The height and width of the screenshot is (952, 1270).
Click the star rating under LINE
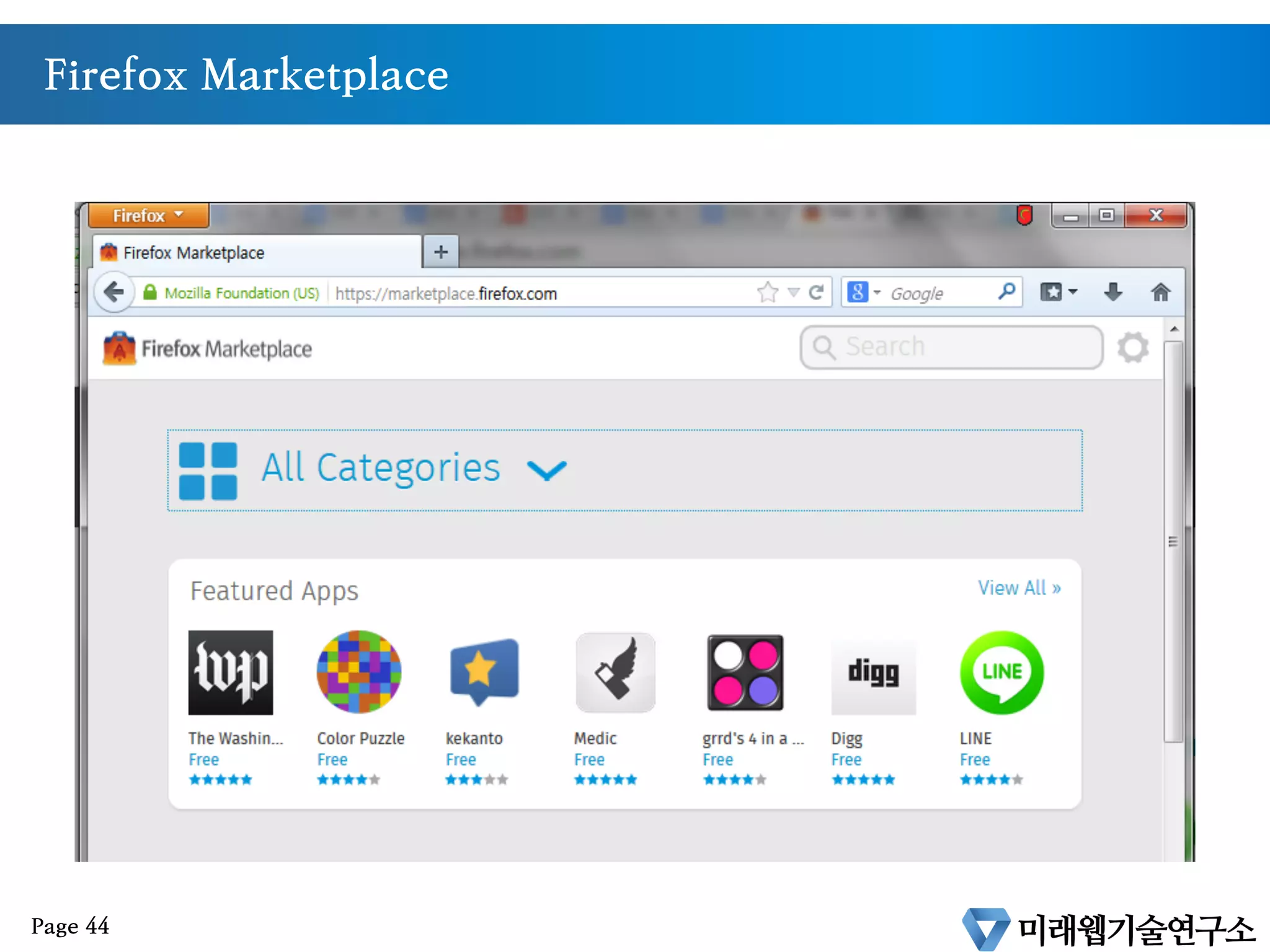tap(991, 780)
